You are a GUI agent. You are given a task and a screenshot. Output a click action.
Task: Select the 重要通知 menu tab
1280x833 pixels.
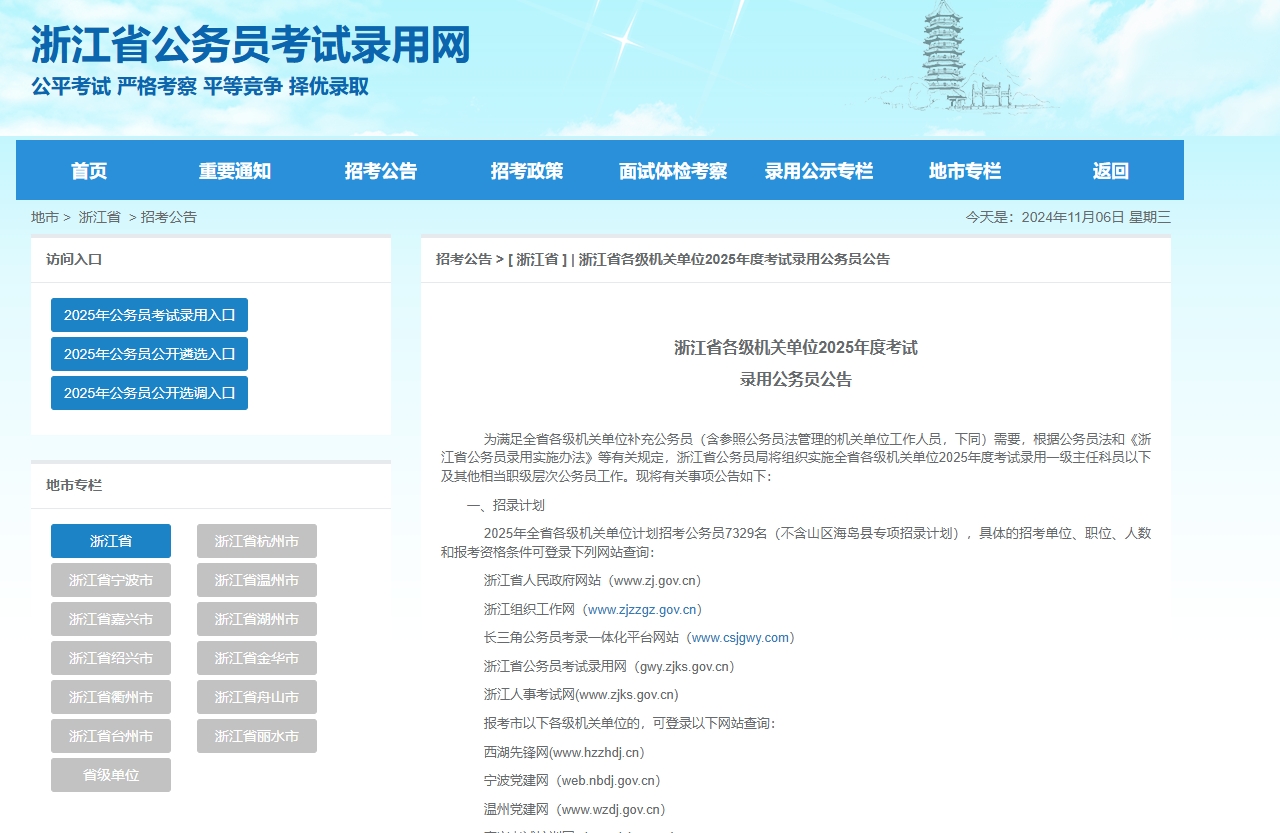(x=235, y=170)
